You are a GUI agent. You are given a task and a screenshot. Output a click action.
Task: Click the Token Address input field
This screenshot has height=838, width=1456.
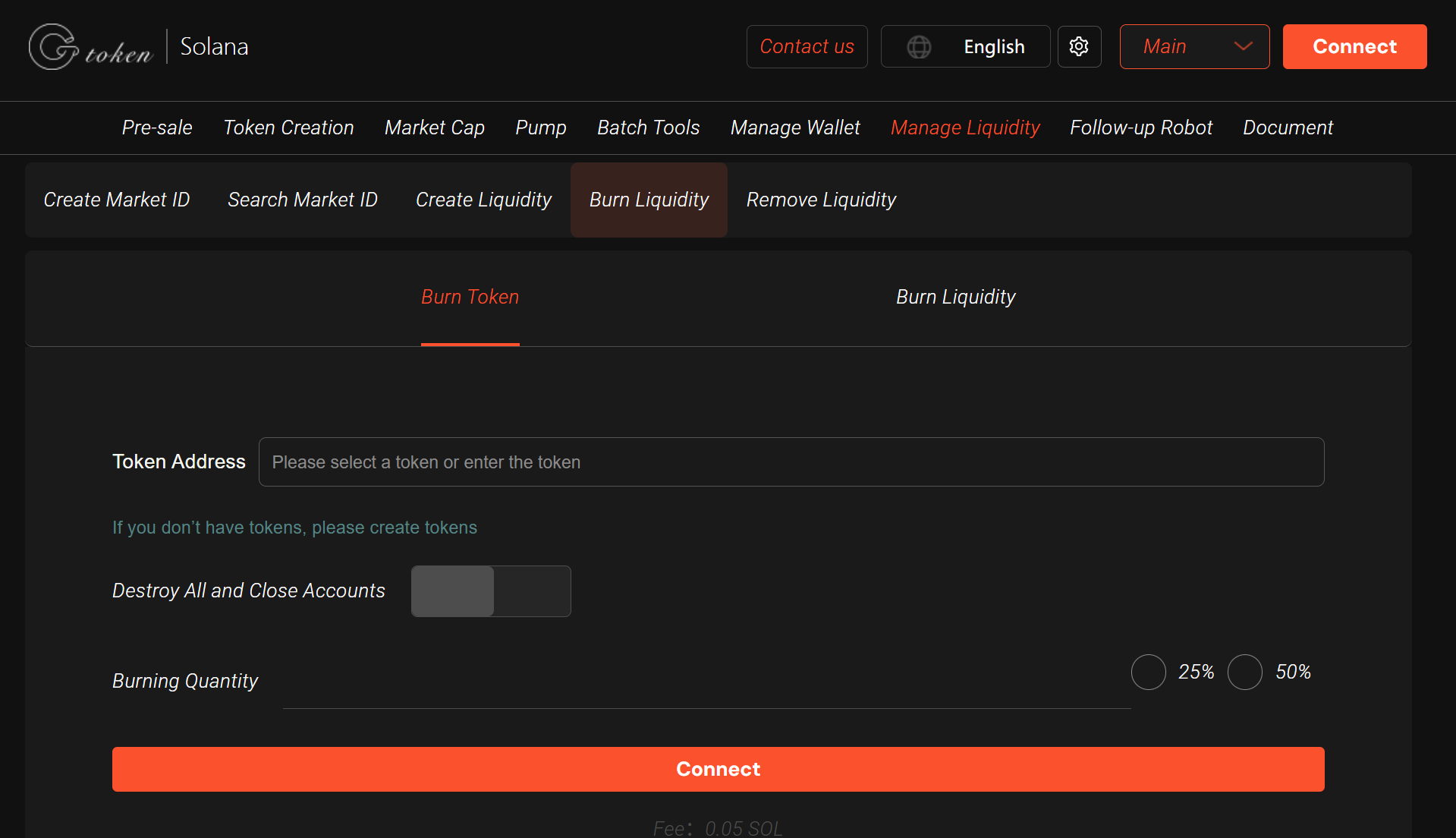(x=791, y=462)
